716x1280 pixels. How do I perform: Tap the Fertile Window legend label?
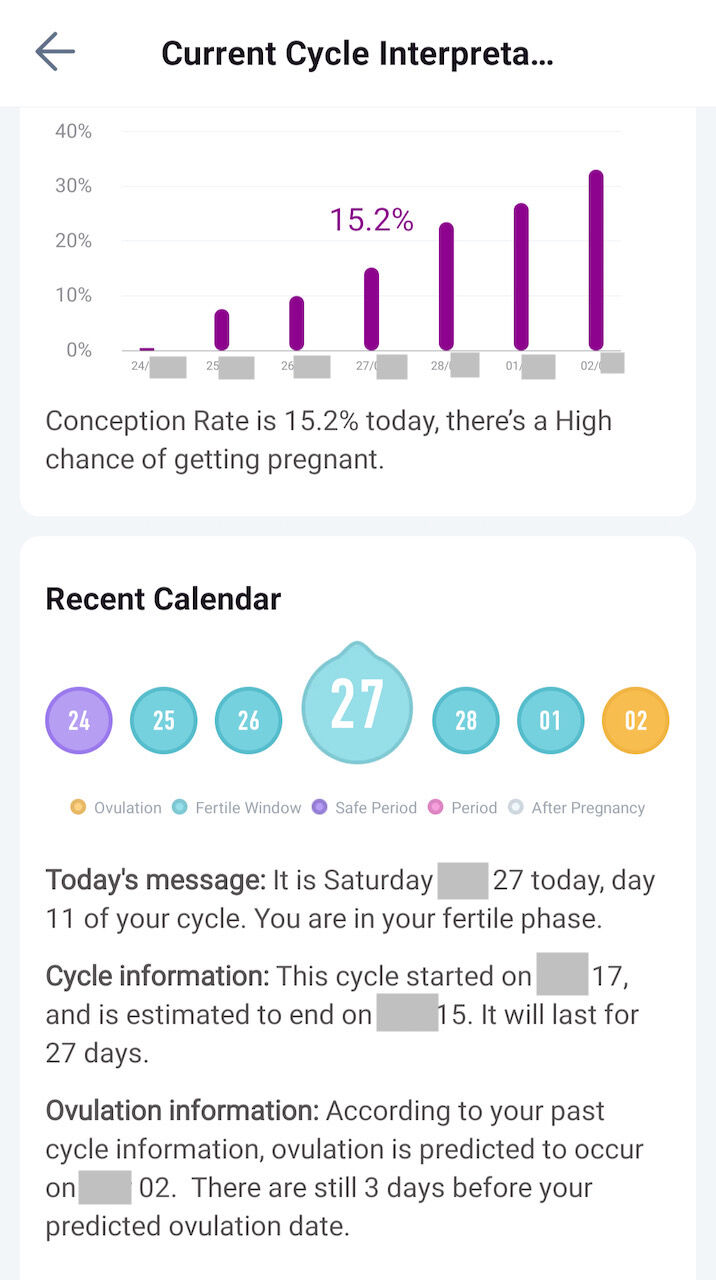pos(248,808)
